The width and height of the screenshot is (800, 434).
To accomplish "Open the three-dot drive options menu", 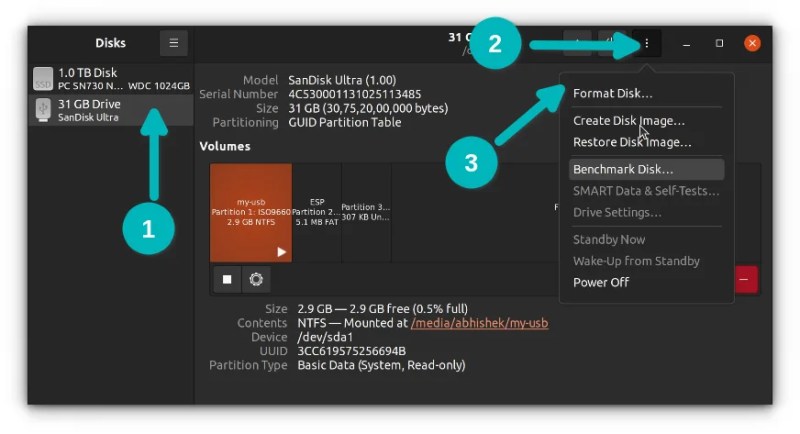I will coord(647,43).
